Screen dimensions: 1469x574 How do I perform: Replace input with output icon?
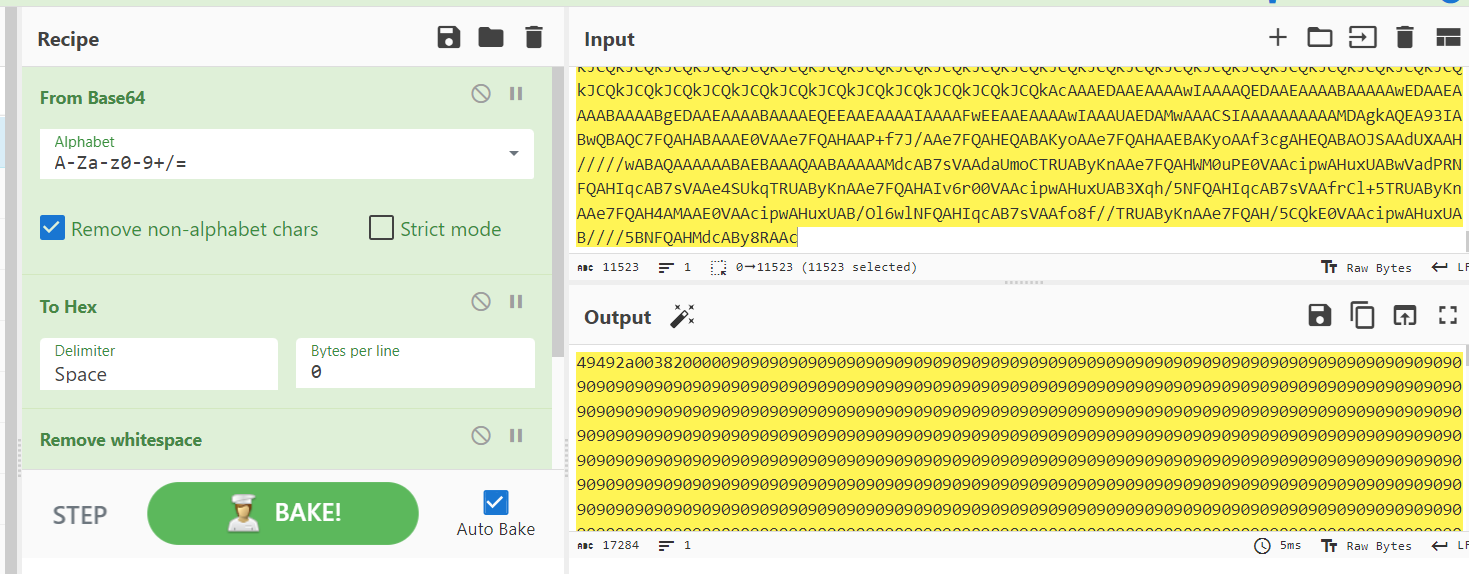1405,316
